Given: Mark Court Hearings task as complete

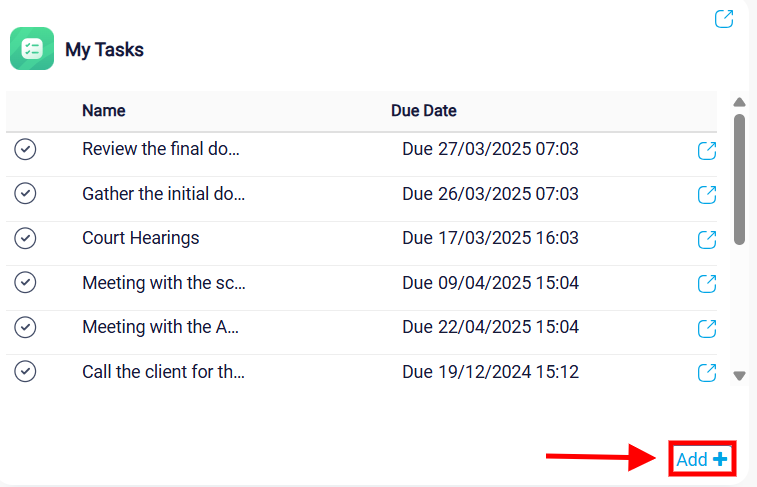Looking at the screenshot, I should coord(25,238).
